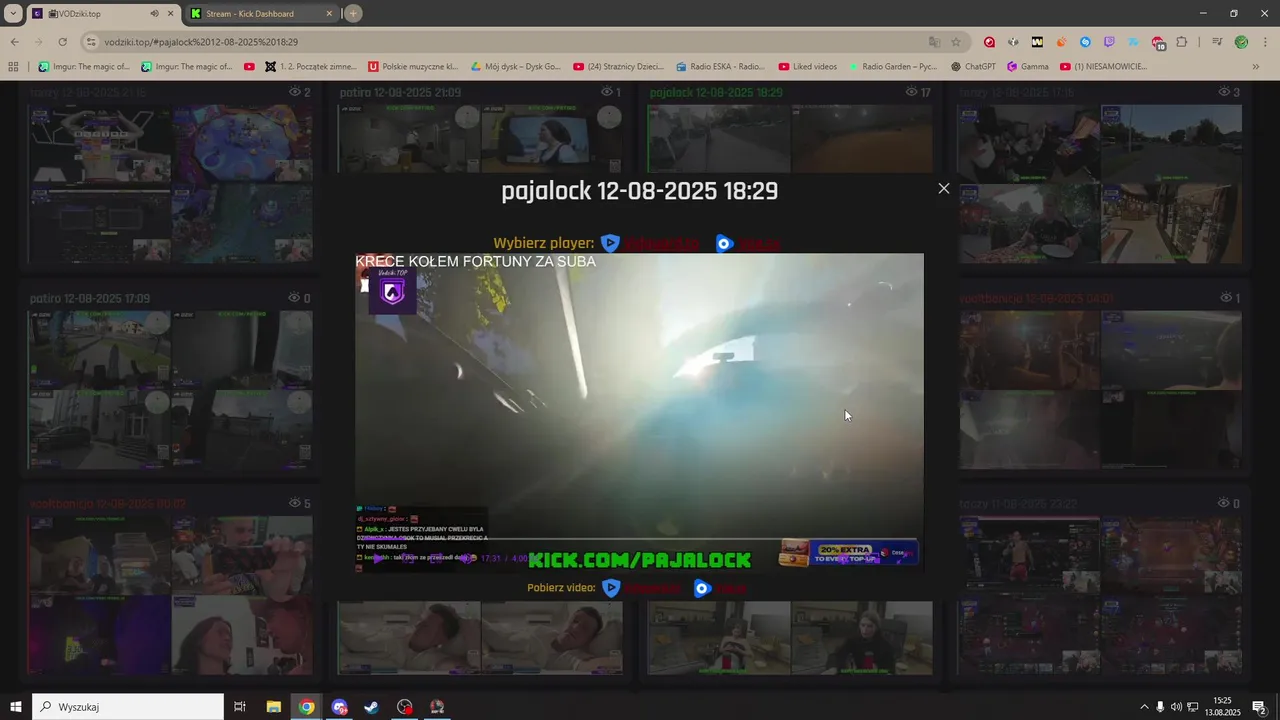Click the VODziki.TOP logo in video
The height and width of the screenshot is (720, 1280).
tap(392, 291)
